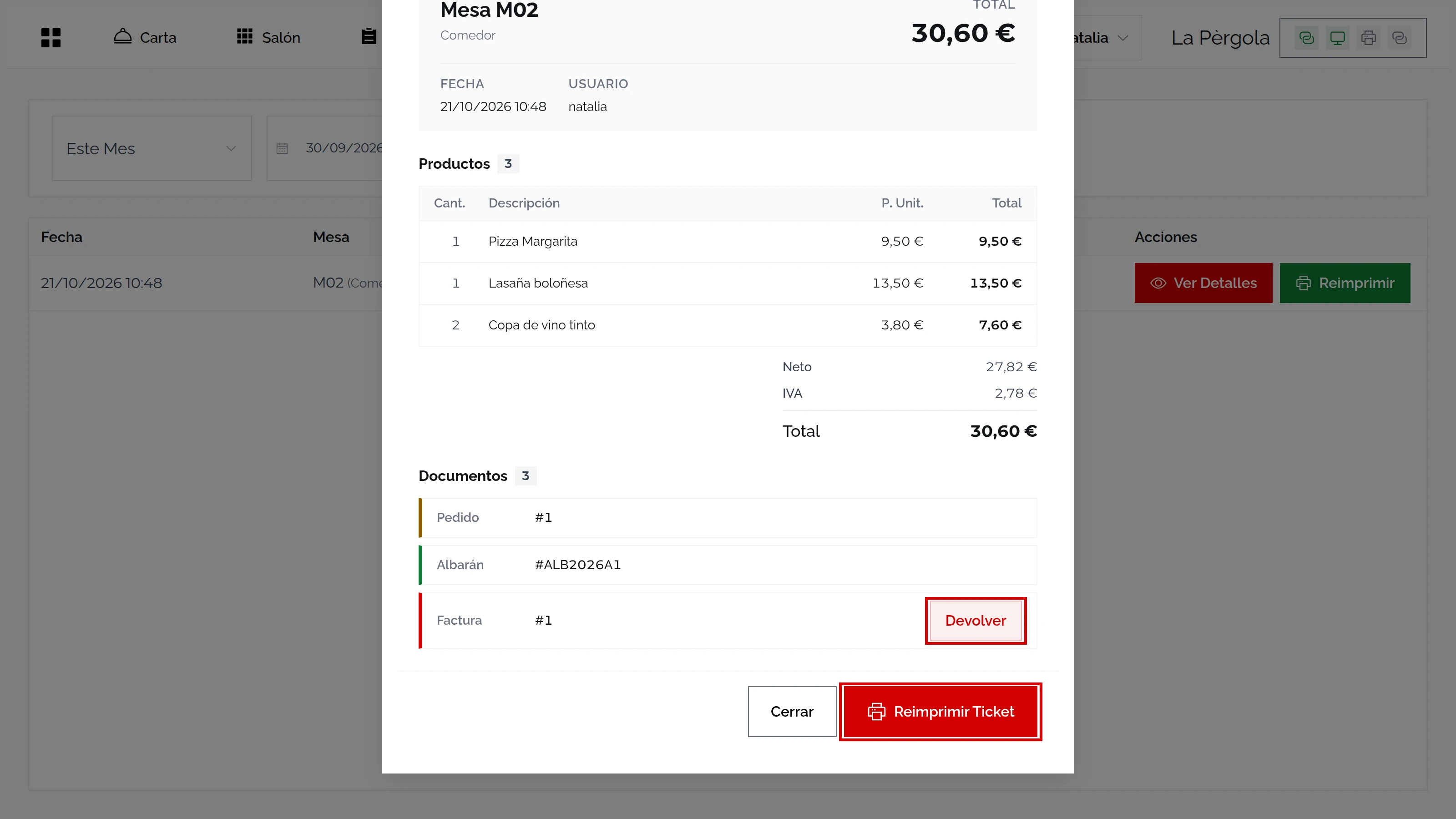Click the Devolver button for Factura
Image resolution: width=1456 pixels, height=819 pixels.
[976, 621]
